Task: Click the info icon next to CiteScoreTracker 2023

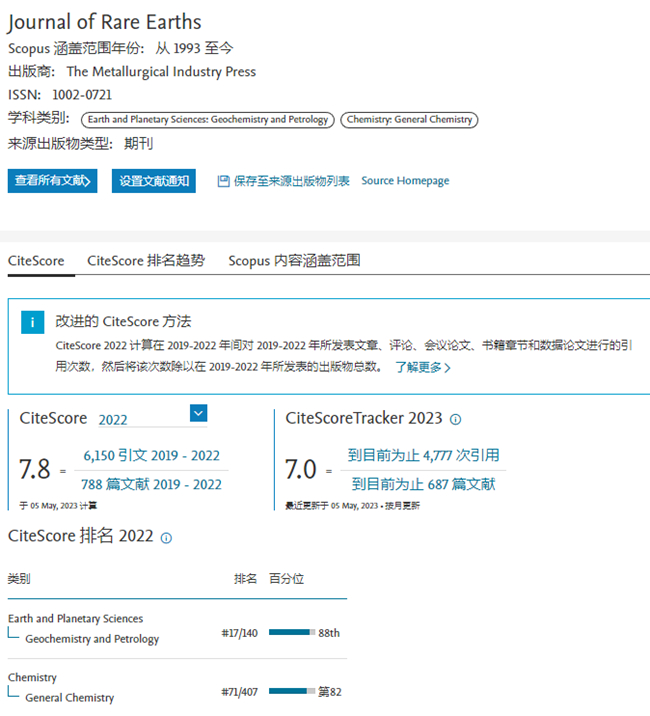Action: pyautogui.click(x=455, y=419)
